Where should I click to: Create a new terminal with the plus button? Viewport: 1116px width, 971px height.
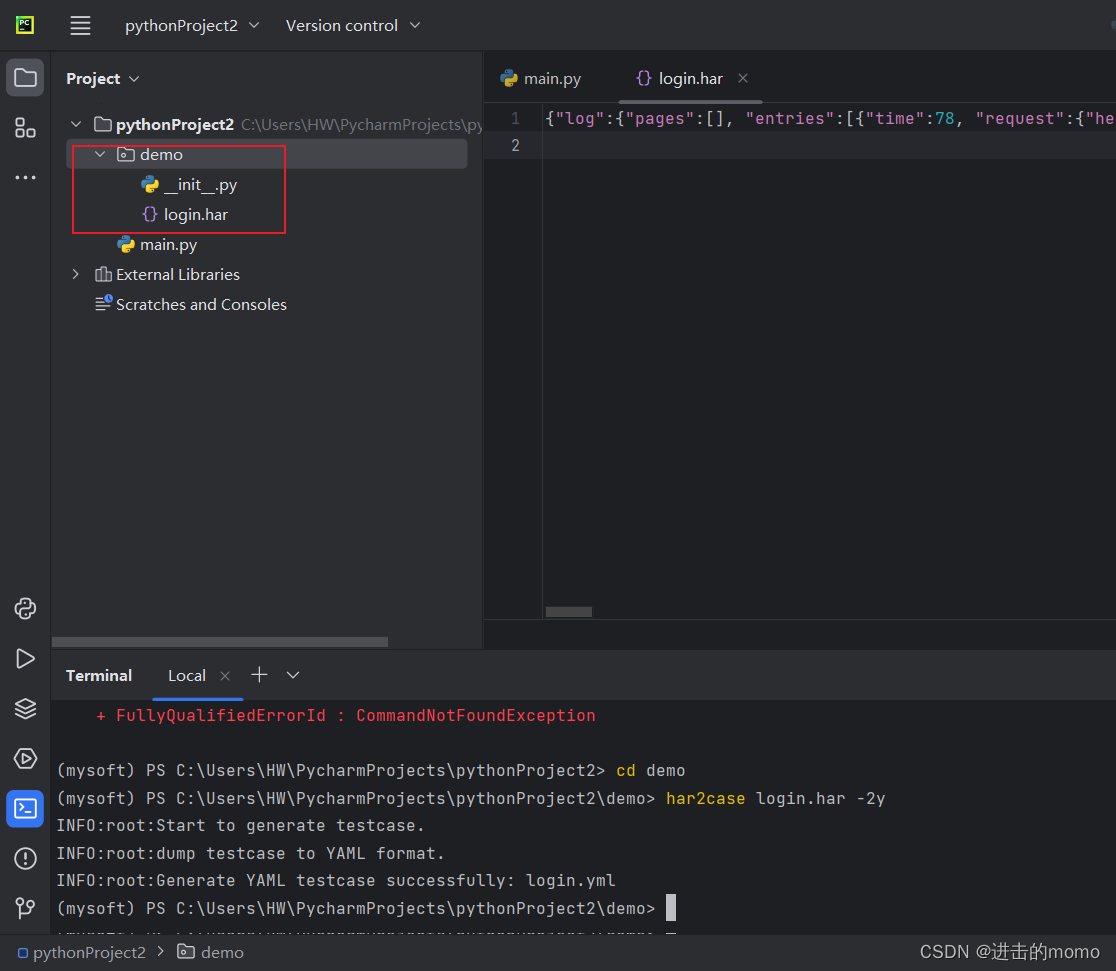click(x=259, y=674)
